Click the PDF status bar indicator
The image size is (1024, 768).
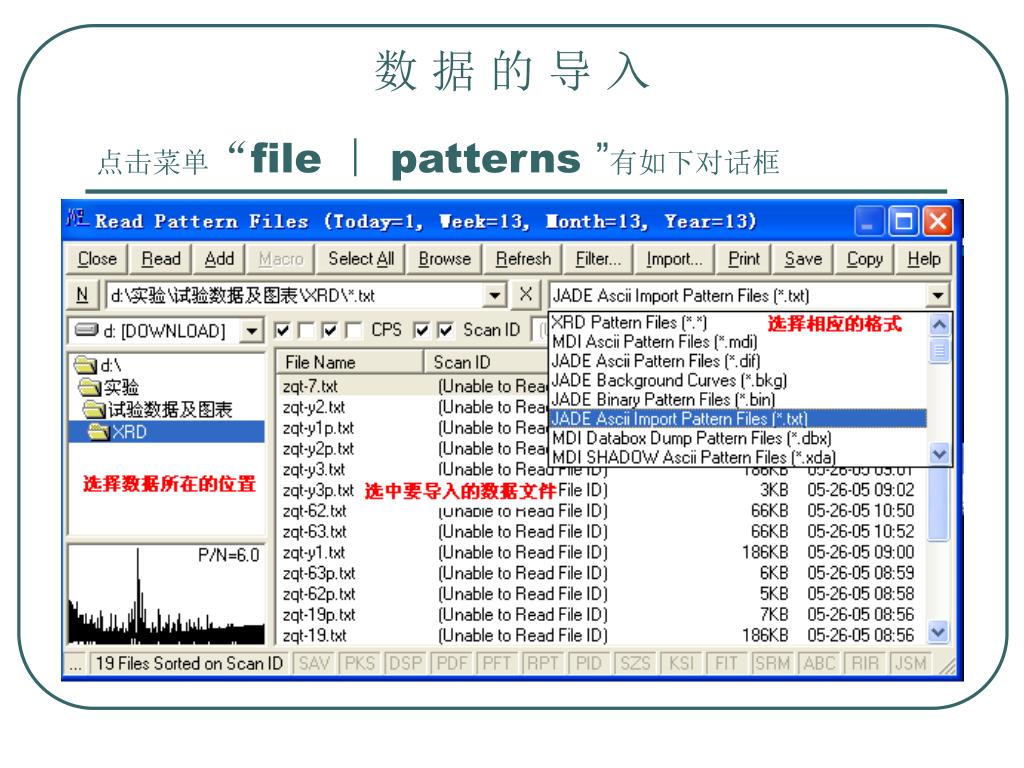coord(452,664)
